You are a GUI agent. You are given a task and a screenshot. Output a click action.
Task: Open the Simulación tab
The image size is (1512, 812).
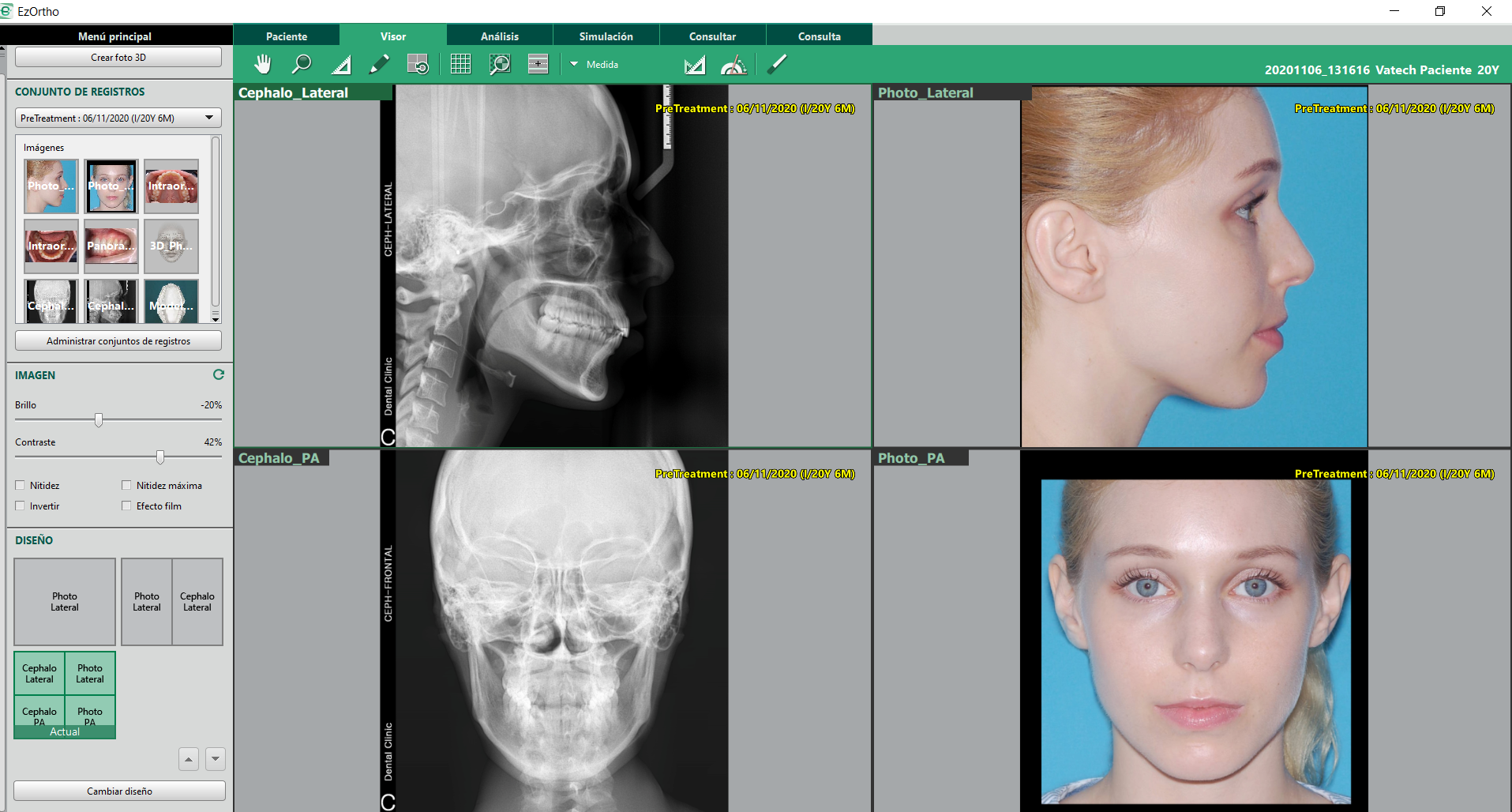(606, 36)
